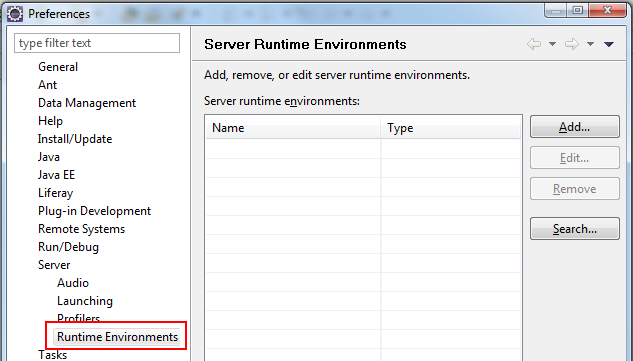This screenshot has height=361, width=633.
Task: Click the Edit... button
Action: click(574, 157)
